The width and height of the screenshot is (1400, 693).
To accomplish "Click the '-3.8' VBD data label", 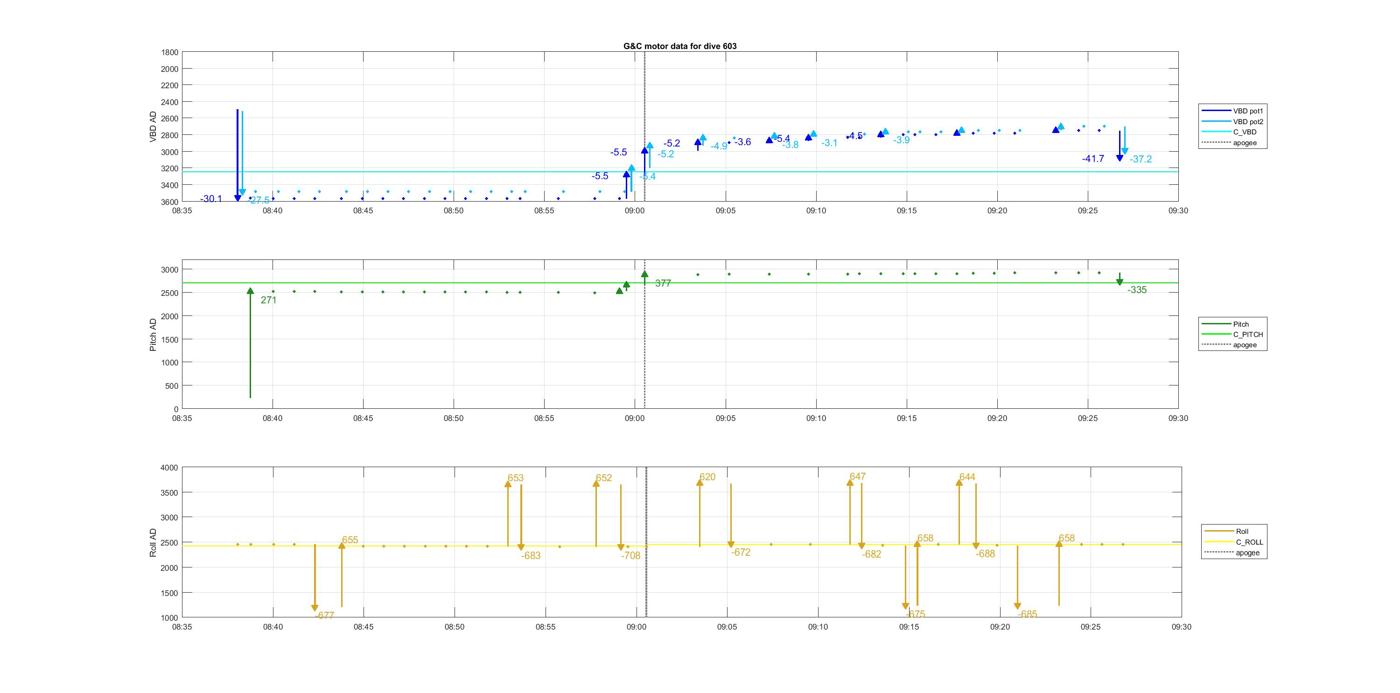I will (x=790, y=145).
